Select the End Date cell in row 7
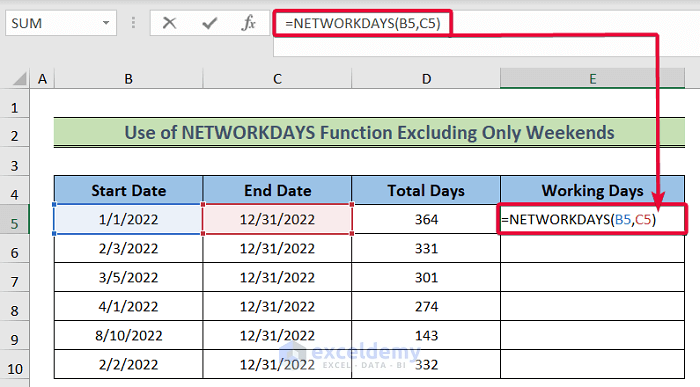 [277, 277]
